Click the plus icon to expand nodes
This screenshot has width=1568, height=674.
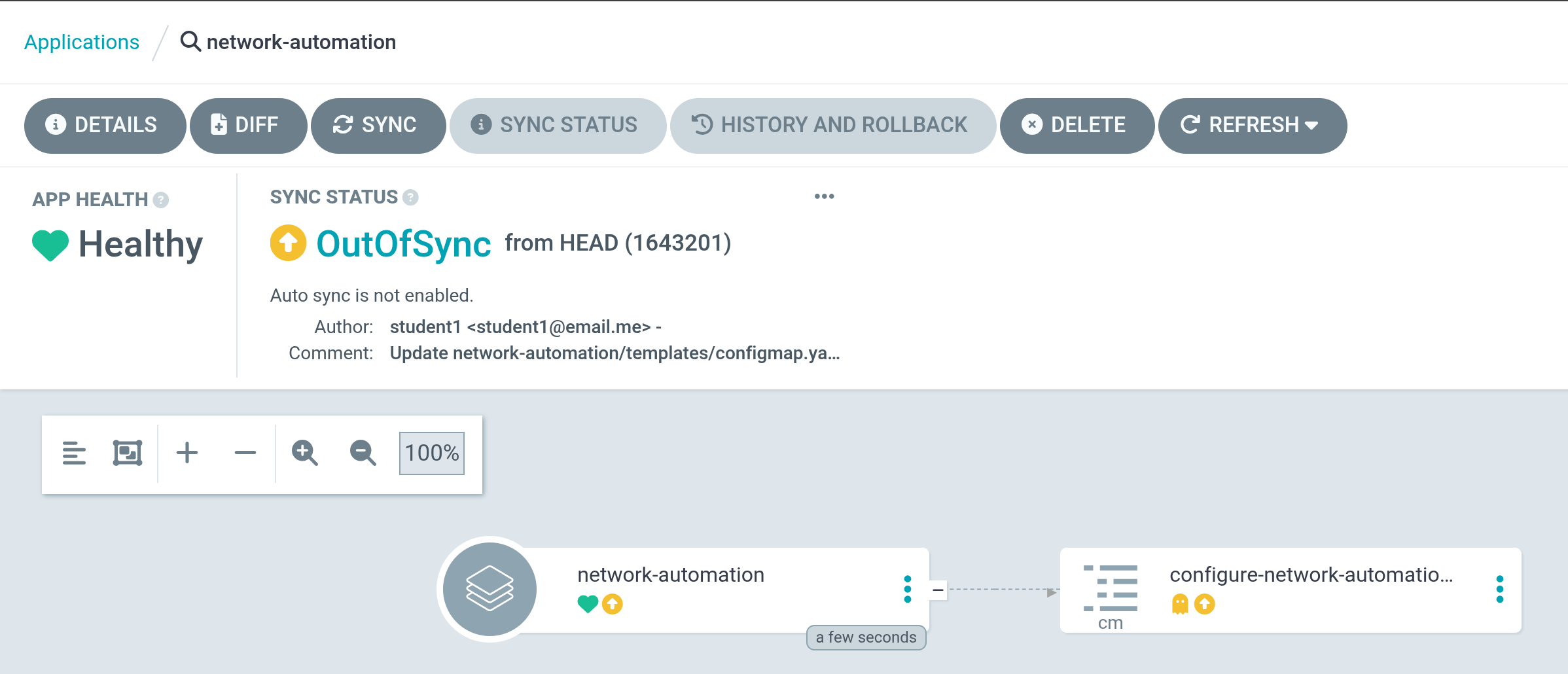tap(187, 453)
